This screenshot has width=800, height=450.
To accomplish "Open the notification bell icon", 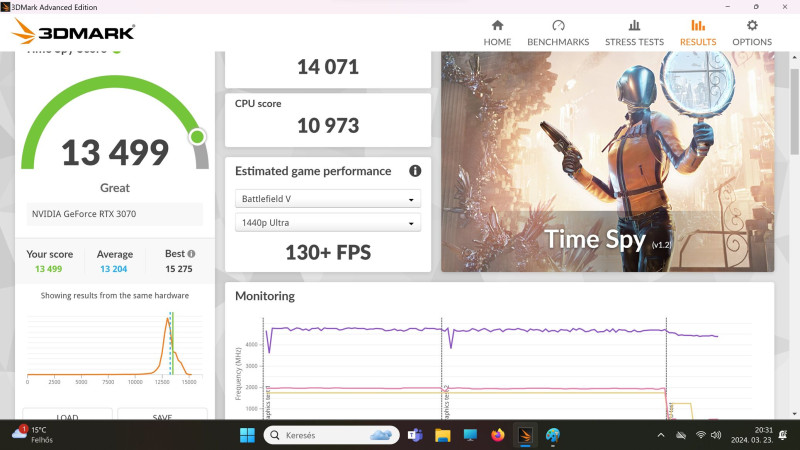I will pos(783,435).
